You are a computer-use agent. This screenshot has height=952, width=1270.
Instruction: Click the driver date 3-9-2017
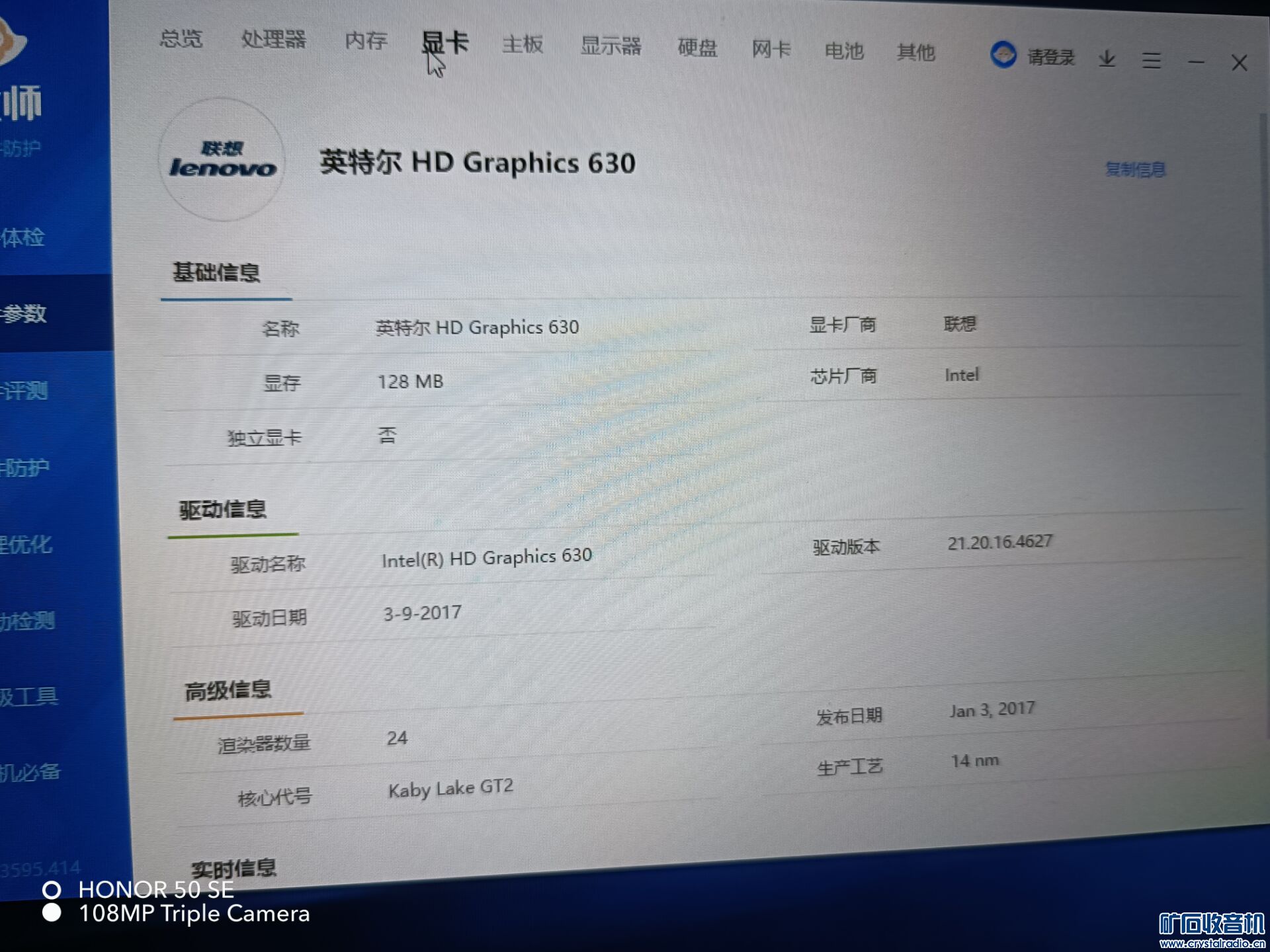[423, 613]
